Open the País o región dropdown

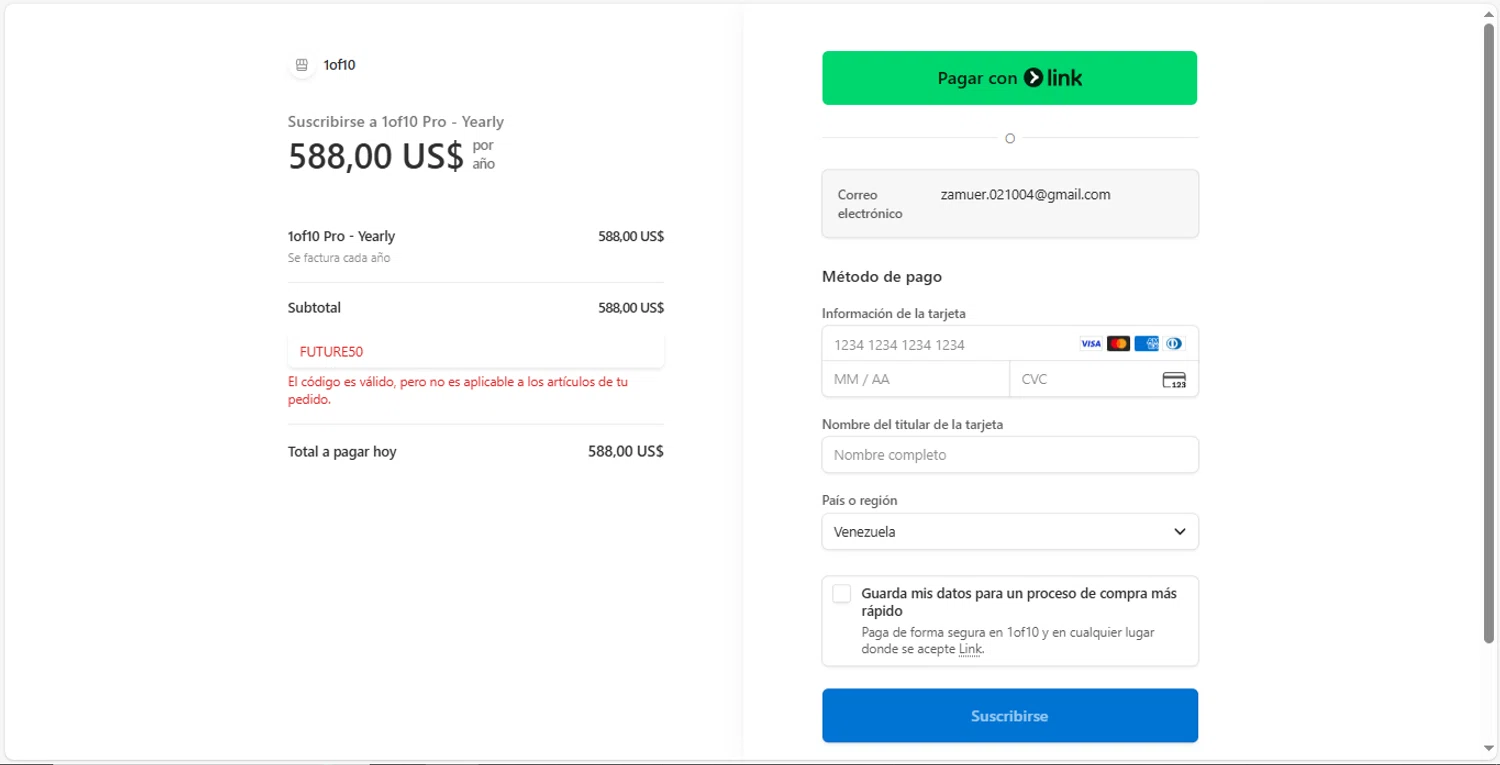pyautogui.click(x=1010, y=532)
